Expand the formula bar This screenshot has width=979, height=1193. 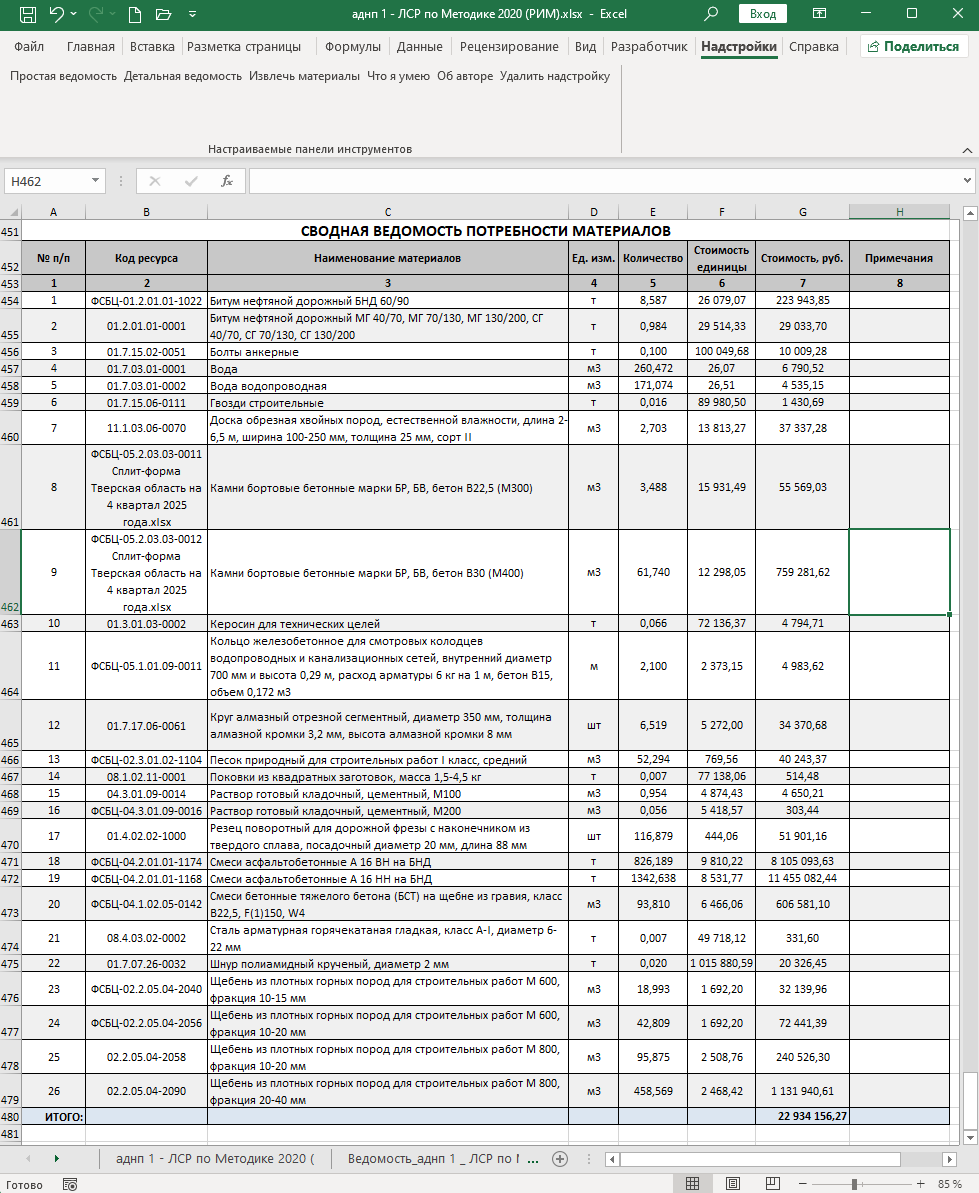[966, 181]
